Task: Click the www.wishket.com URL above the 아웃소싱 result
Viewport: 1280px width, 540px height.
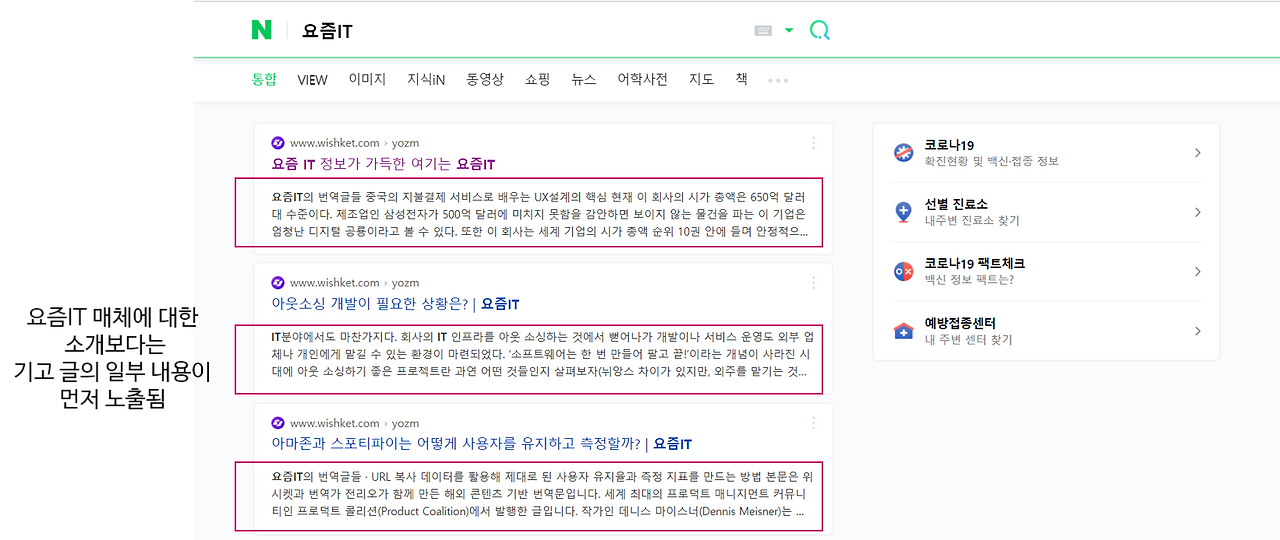Action: (335, 283)
